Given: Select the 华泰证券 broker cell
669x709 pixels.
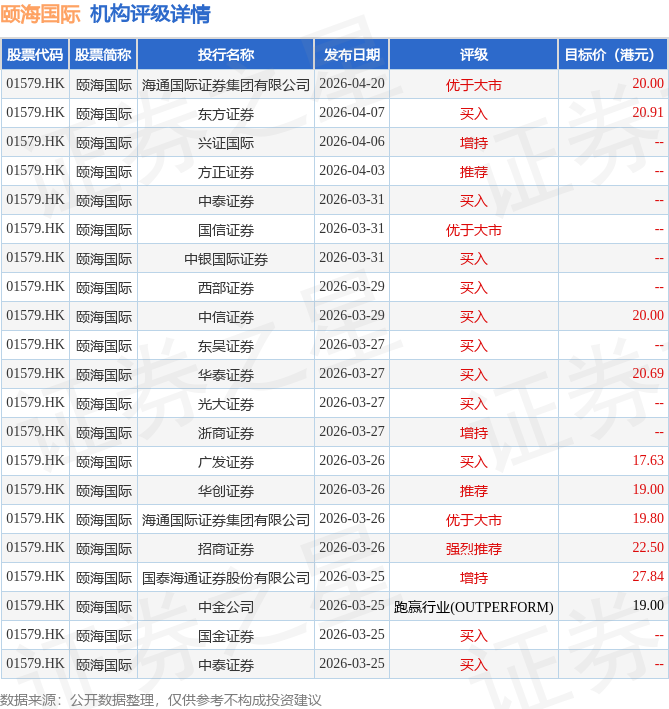Looking at the screenshot, I should point(226,374).
